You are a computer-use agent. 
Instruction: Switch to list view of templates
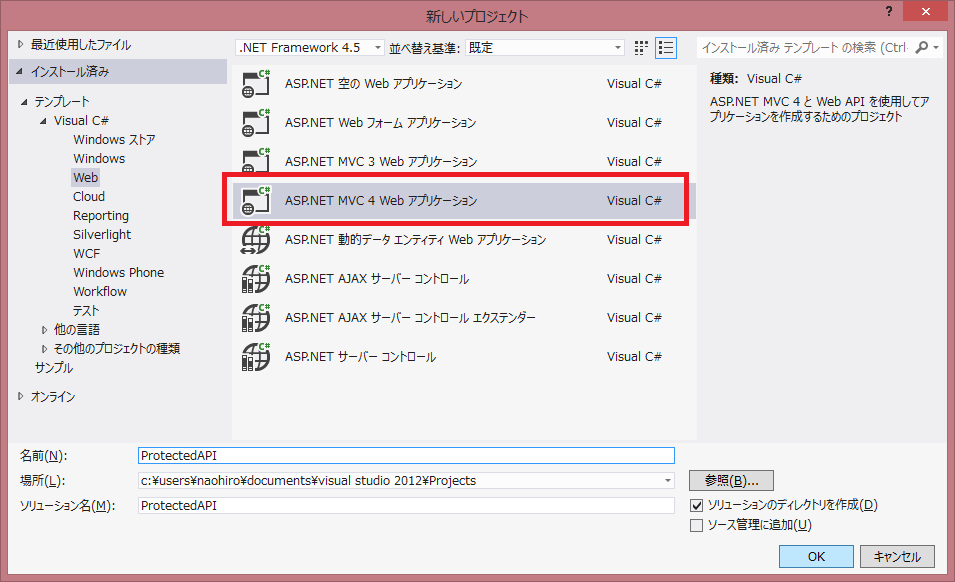[666, 47]
